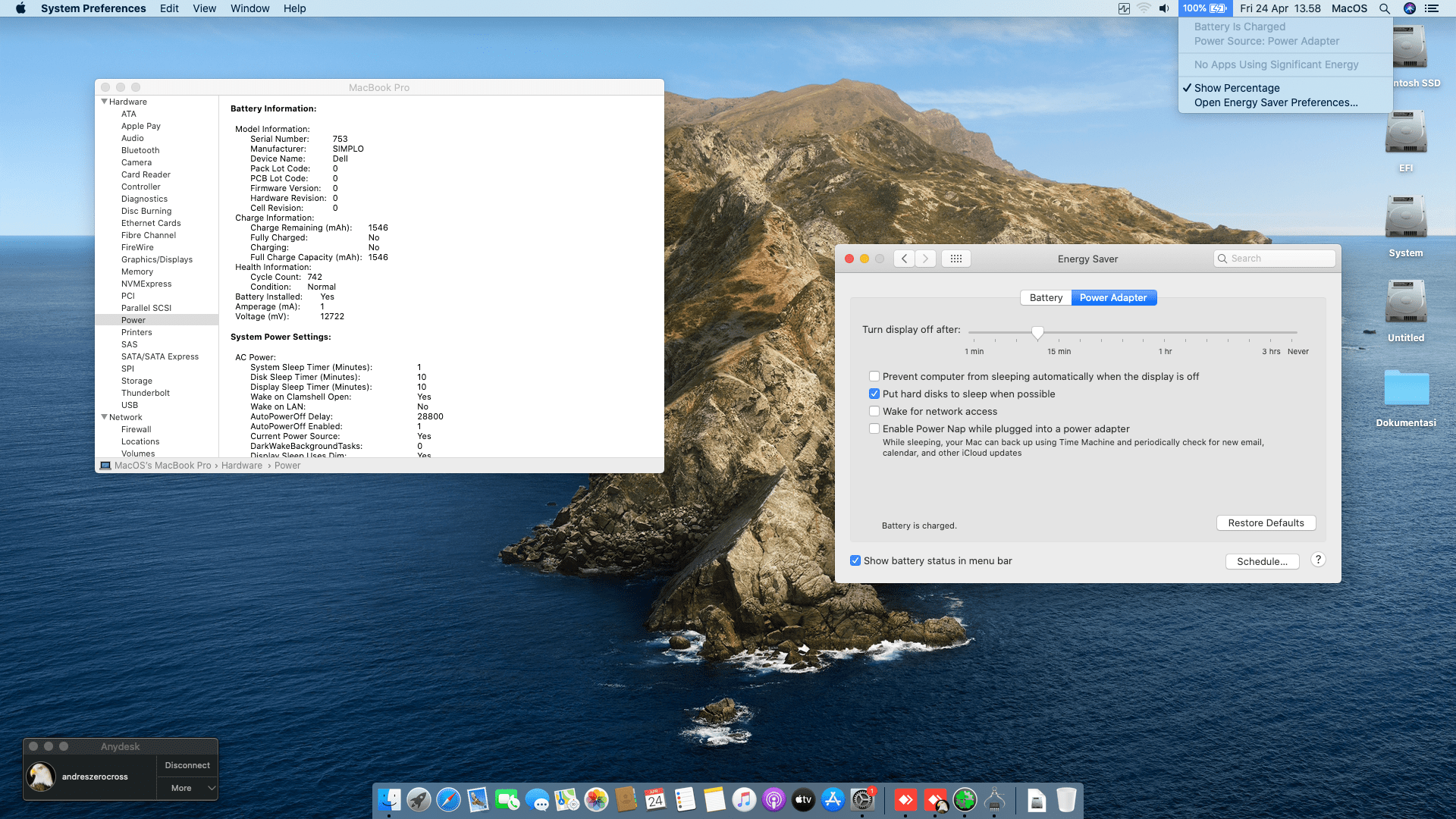This screenshot has width=1456, height=819.
Task: Open Finder in the dock
Action: pyautogui.click(x=389, y=800)
